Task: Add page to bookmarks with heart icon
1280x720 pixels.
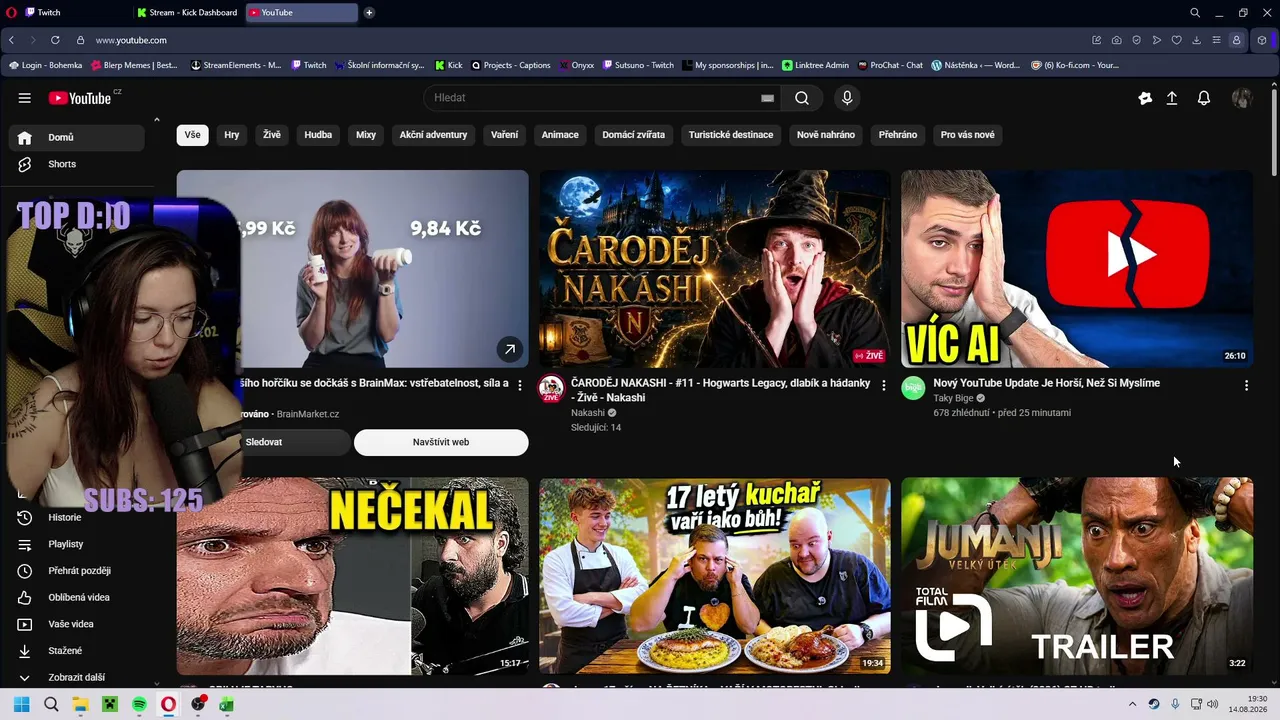Action: click(x=1176, y=40)
